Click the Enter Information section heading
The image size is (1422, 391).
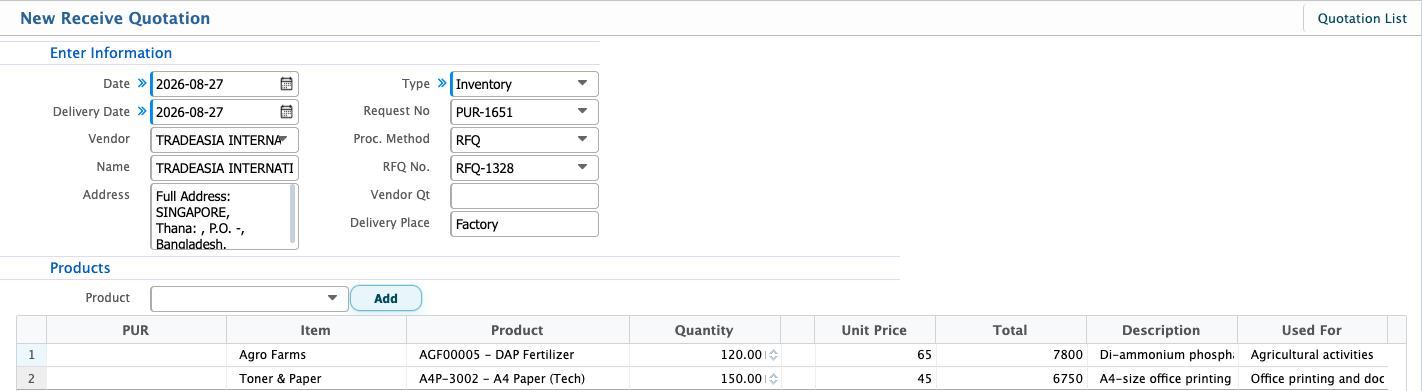click(x=111, y=53)
